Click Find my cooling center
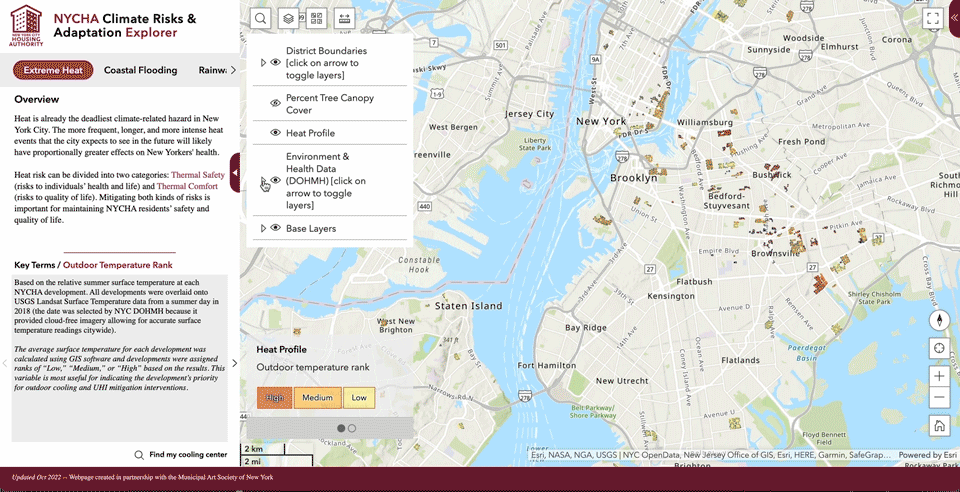This screenshot has width=960, height=492. coord(188,455)
